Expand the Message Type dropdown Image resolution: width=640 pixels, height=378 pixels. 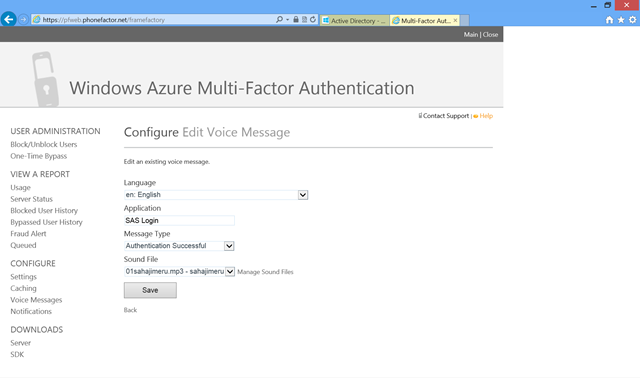click(x=229, y=246)
